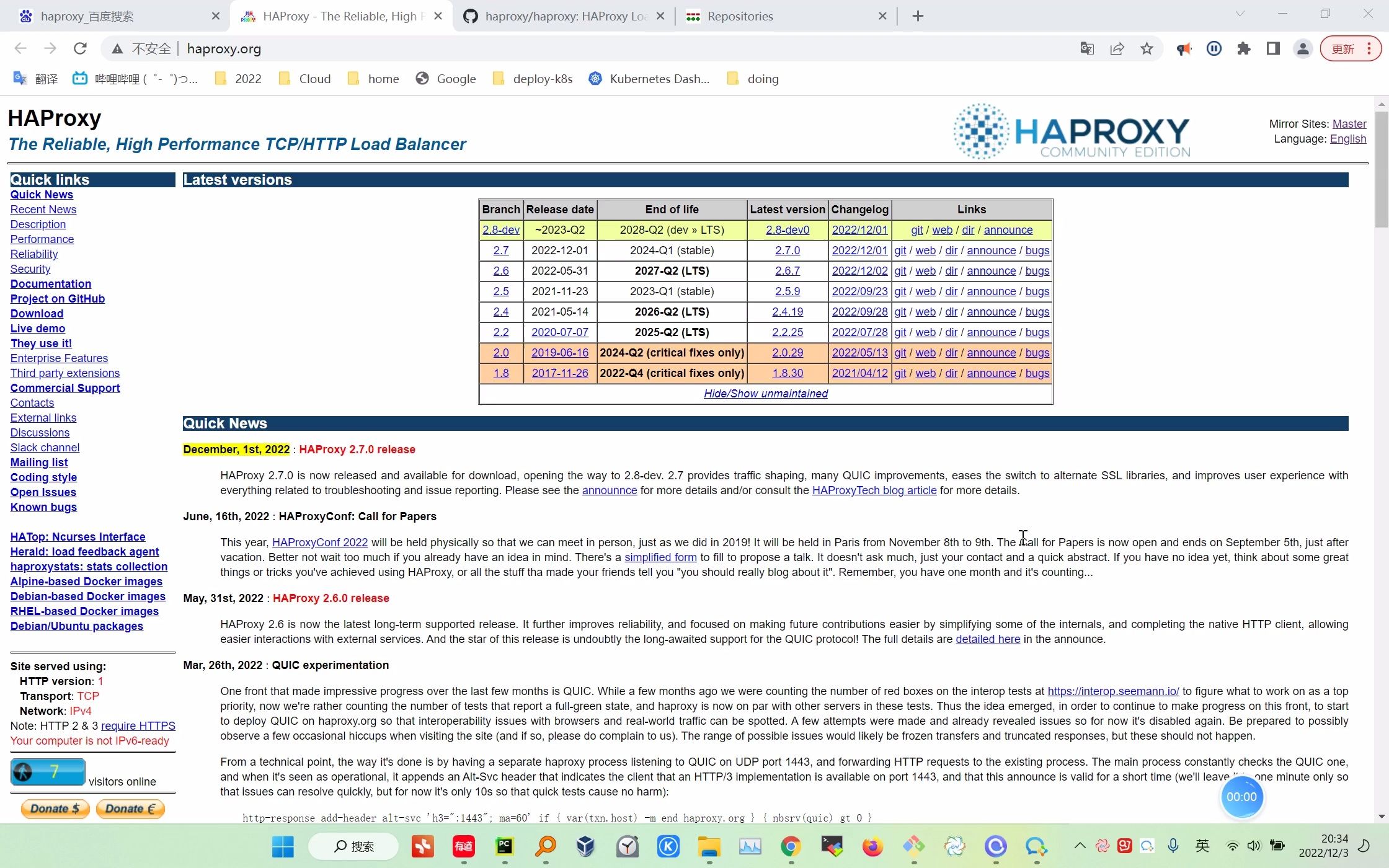Click the Donate $ button
Image resolution: width=1389 pixels, height=868 pixels.
pyautogui.click(x=55, y=808)
